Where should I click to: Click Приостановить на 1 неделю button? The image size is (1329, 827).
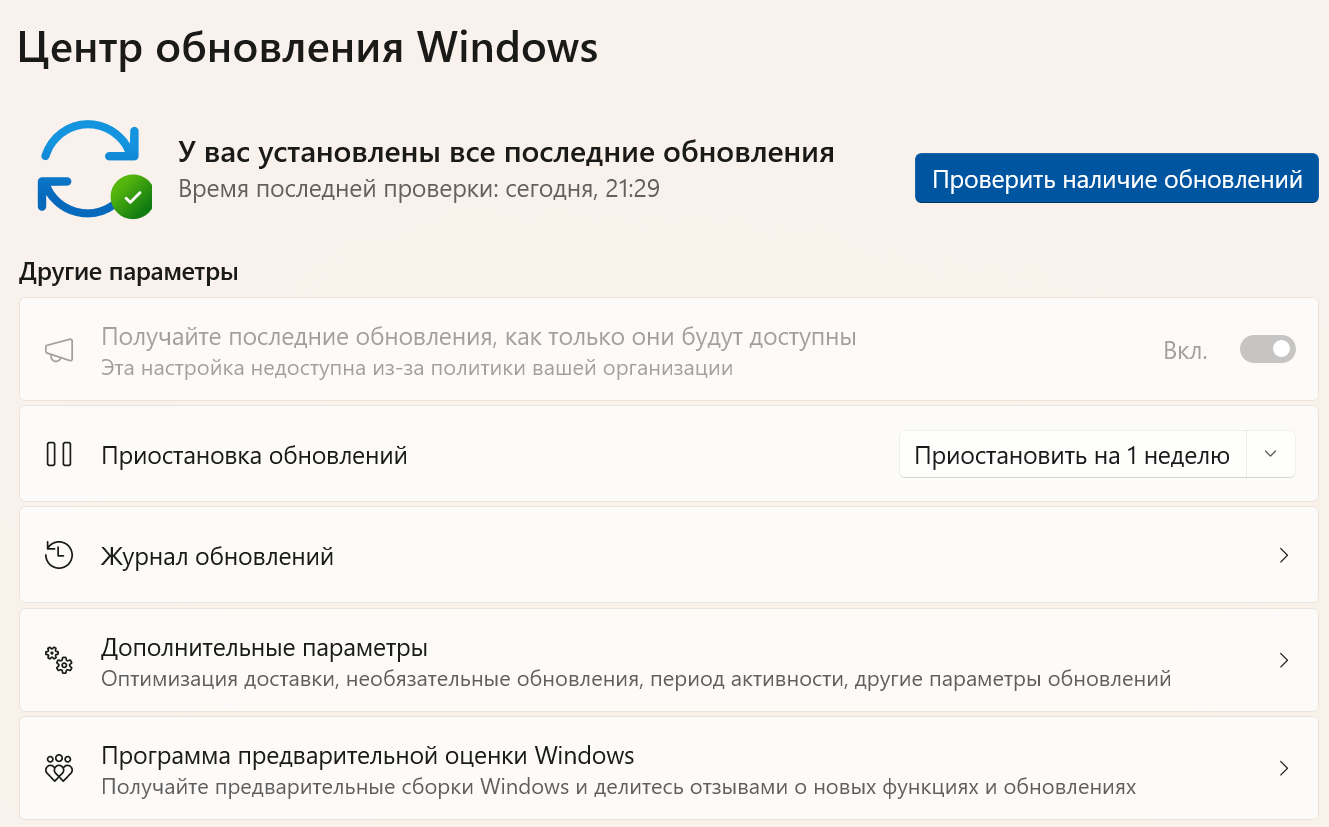(x=1071, y=456)
